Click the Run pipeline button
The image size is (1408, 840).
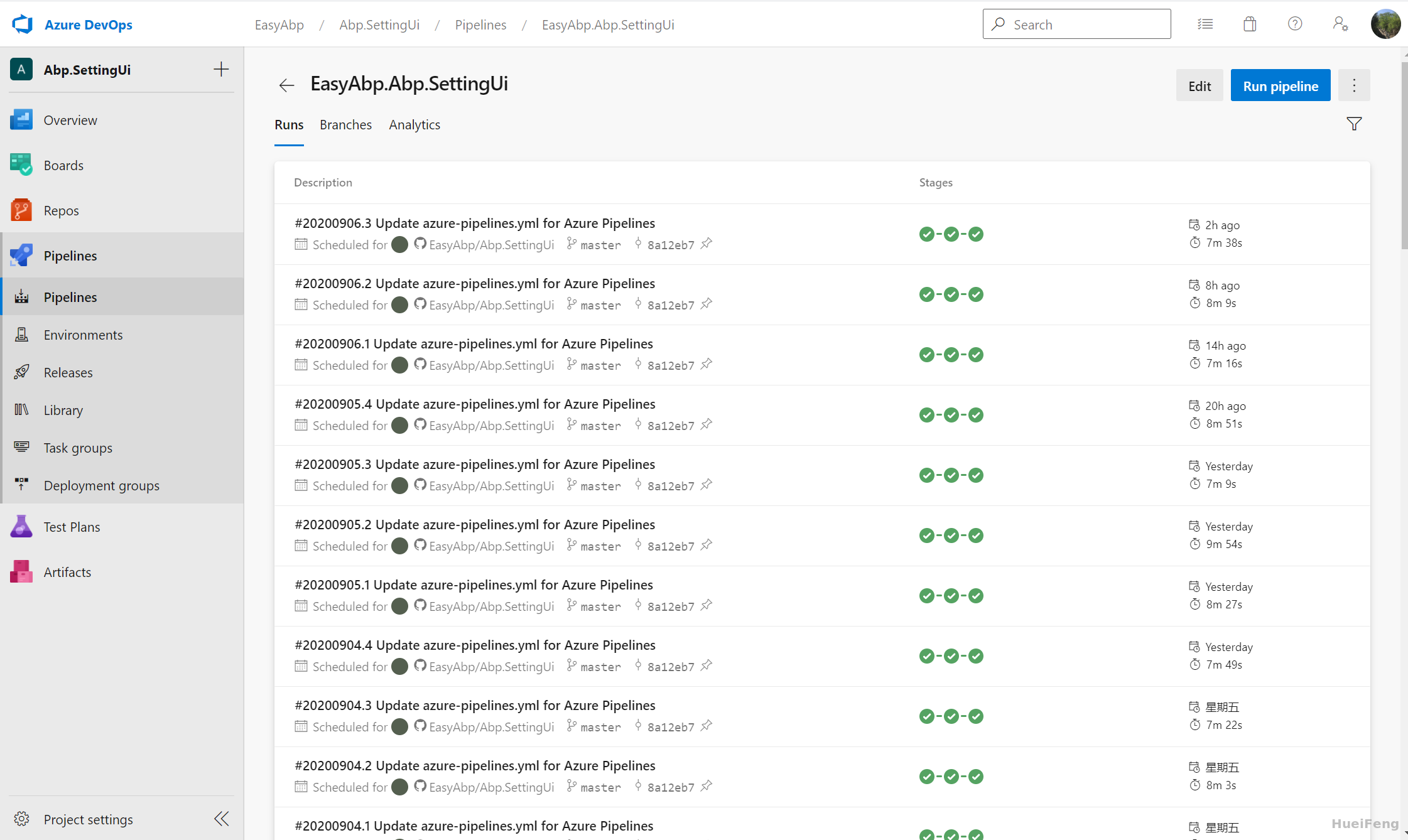point(1280,85)
